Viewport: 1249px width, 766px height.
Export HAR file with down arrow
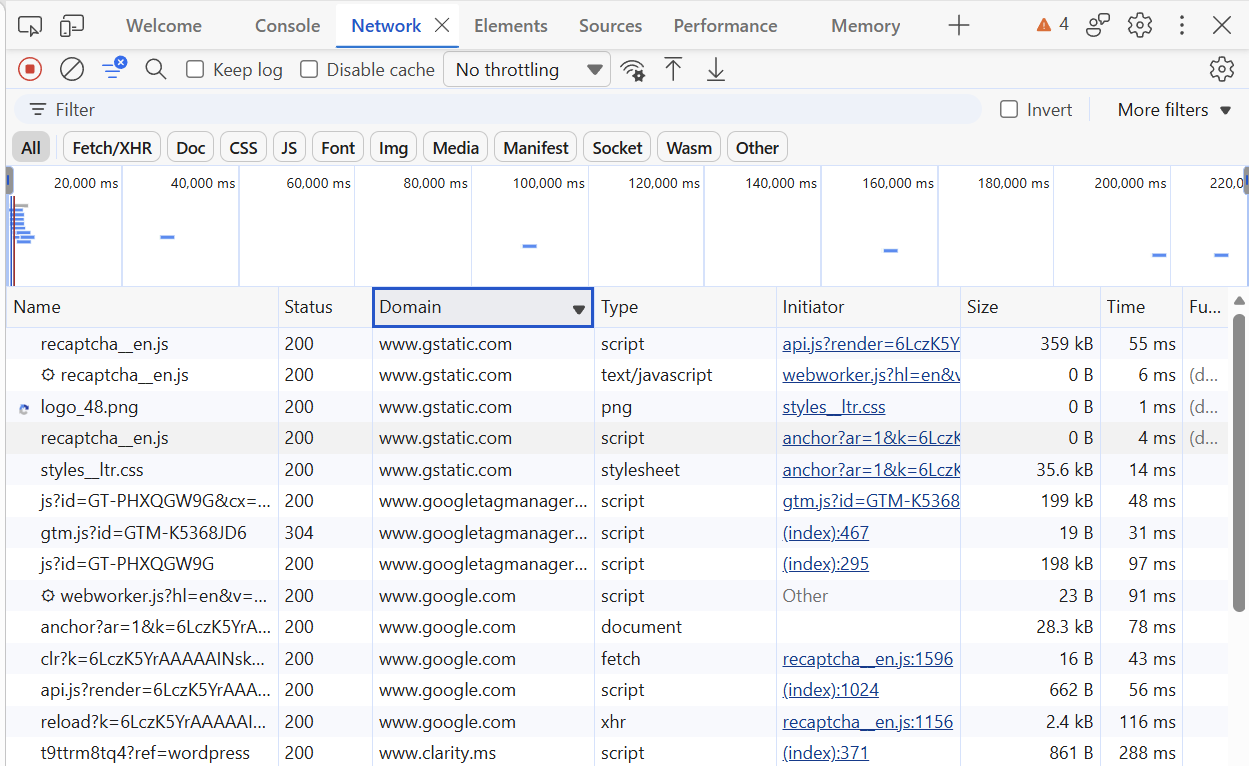[716, 69]
